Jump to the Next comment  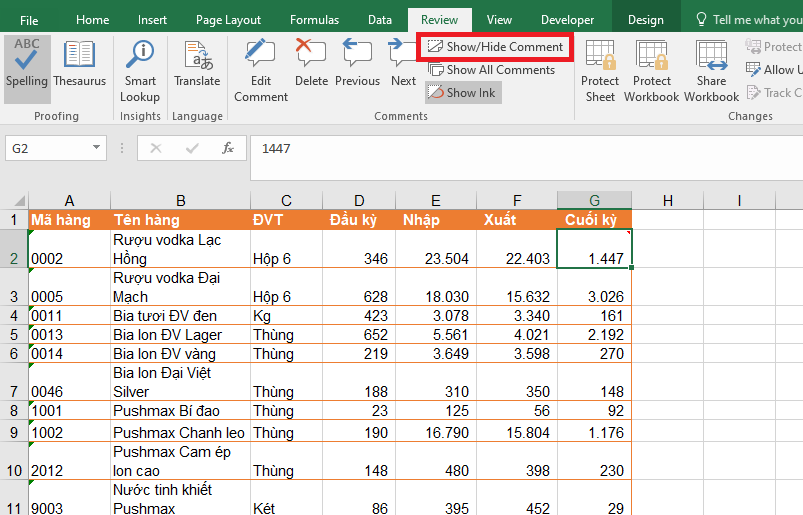point(403,64)
